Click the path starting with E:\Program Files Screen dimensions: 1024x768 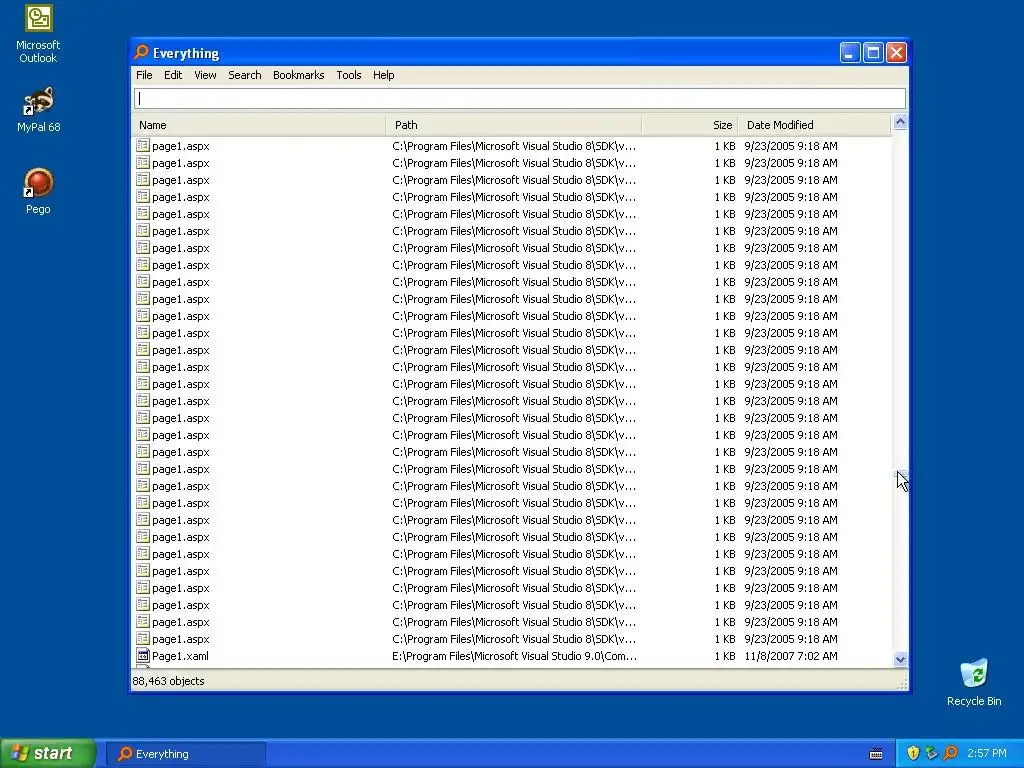tap(514, 656)
